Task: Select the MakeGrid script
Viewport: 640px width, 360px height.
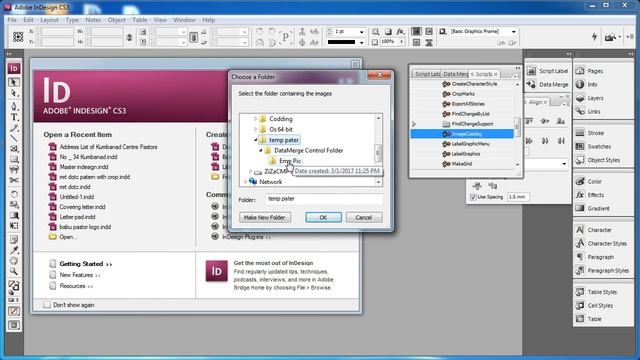Action: click(x=462, y=164)
